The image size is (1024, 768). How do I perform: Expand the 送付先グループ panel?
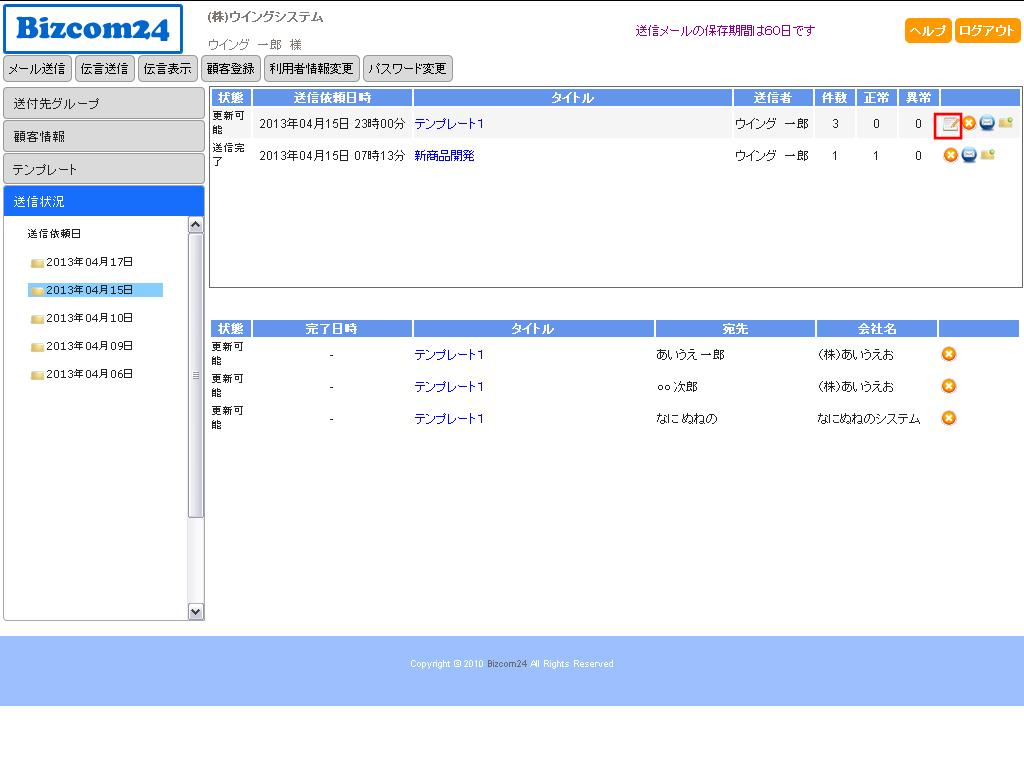pos(104,104)
